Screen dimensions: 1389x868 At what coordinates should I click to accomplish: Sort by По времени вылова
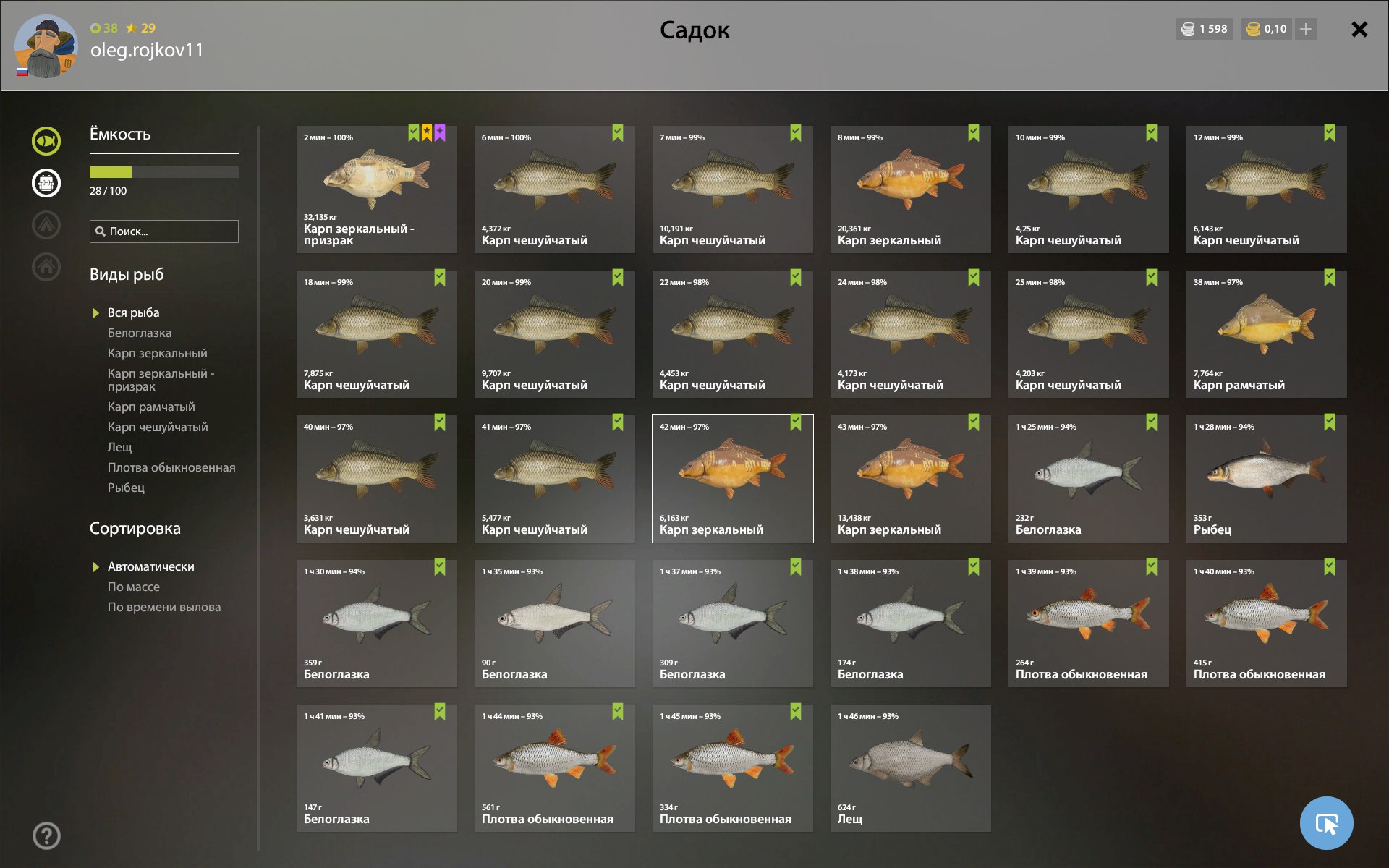click(164, 607)
